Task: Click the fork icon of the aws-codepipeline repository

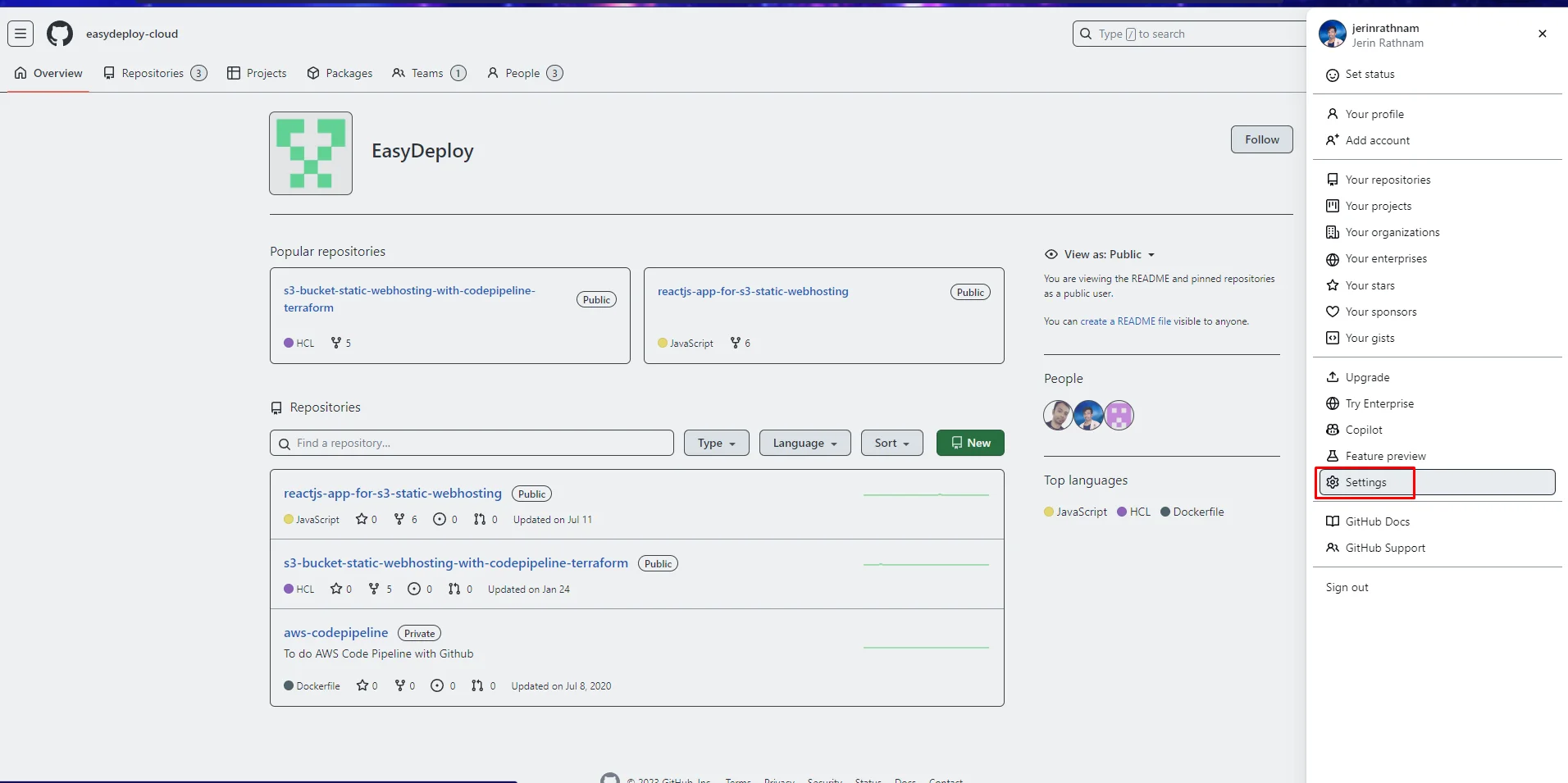Action: coord(400,685)
